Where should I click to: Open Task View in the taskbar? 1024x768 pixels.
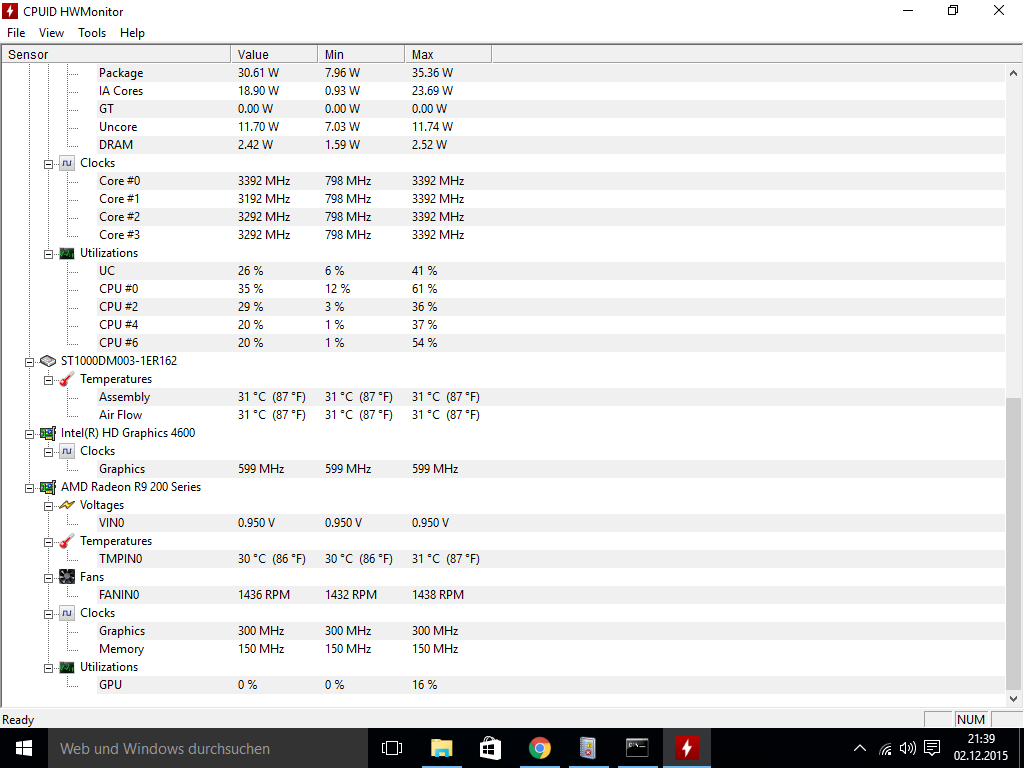[392, 748]
